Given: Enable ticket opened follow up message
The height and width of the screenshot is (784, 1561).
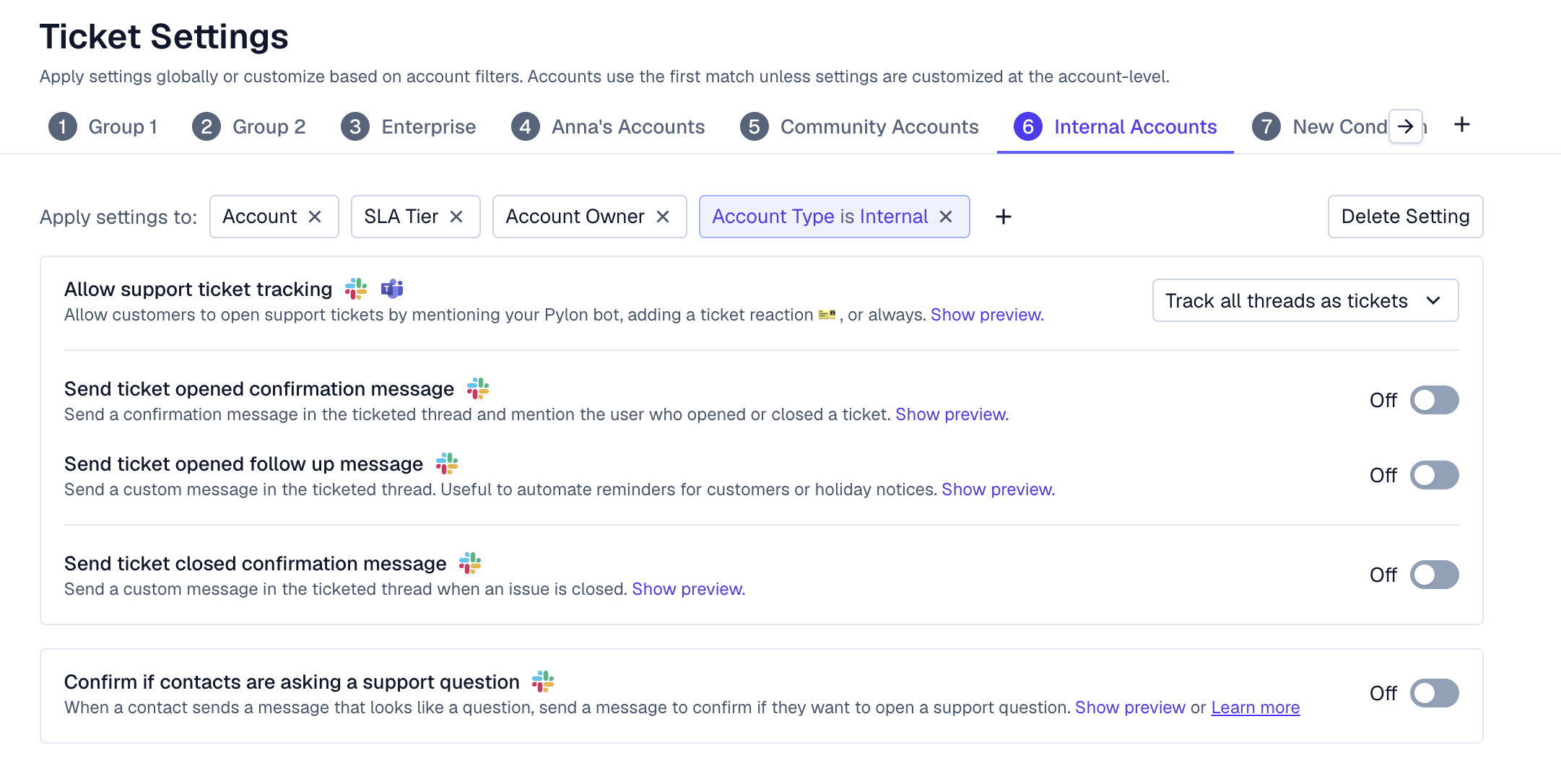Looking at the screenshot, I should [x=1435, y=475].
